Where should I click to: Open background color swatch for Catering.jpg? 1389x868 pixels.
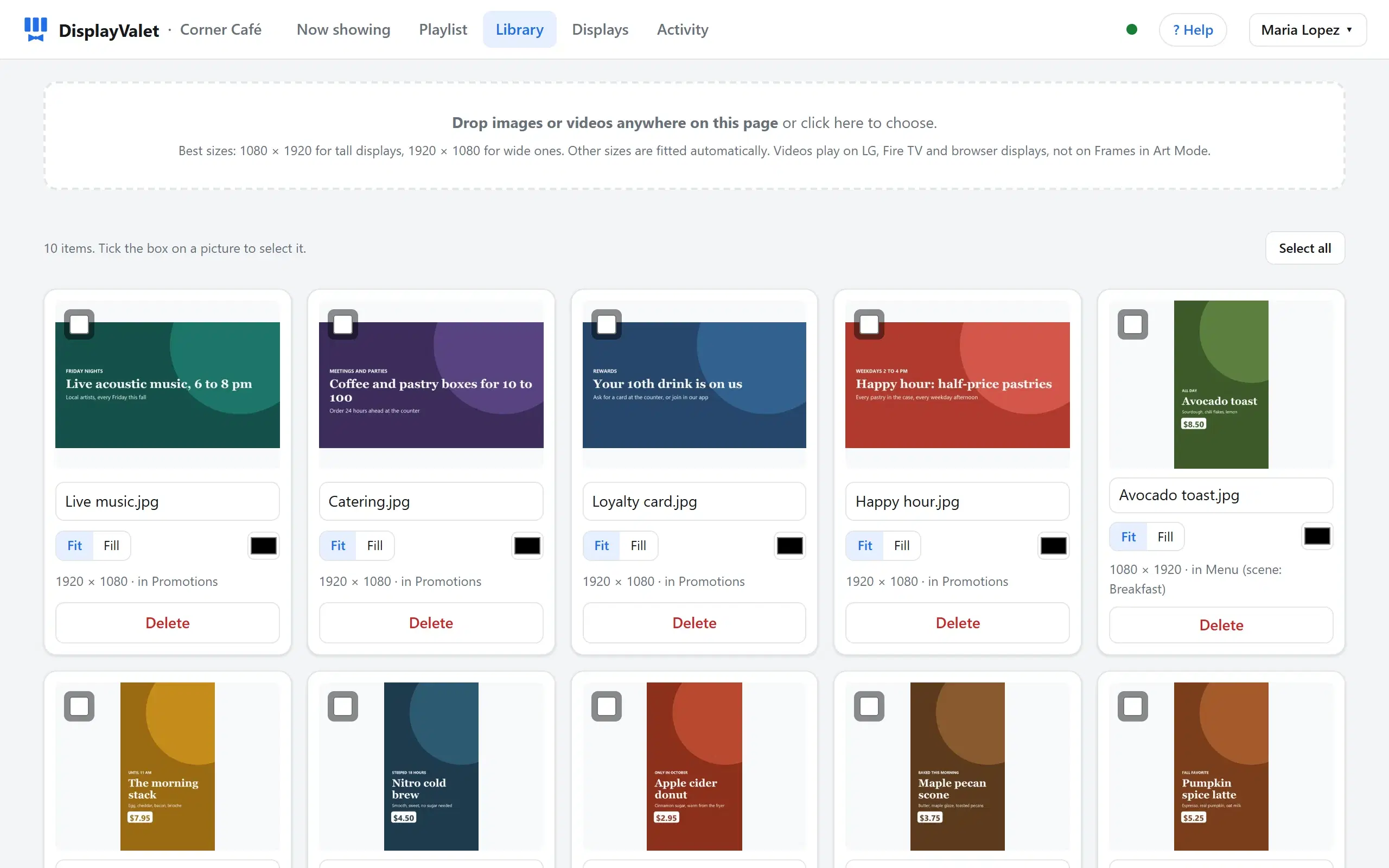[527, 545]
